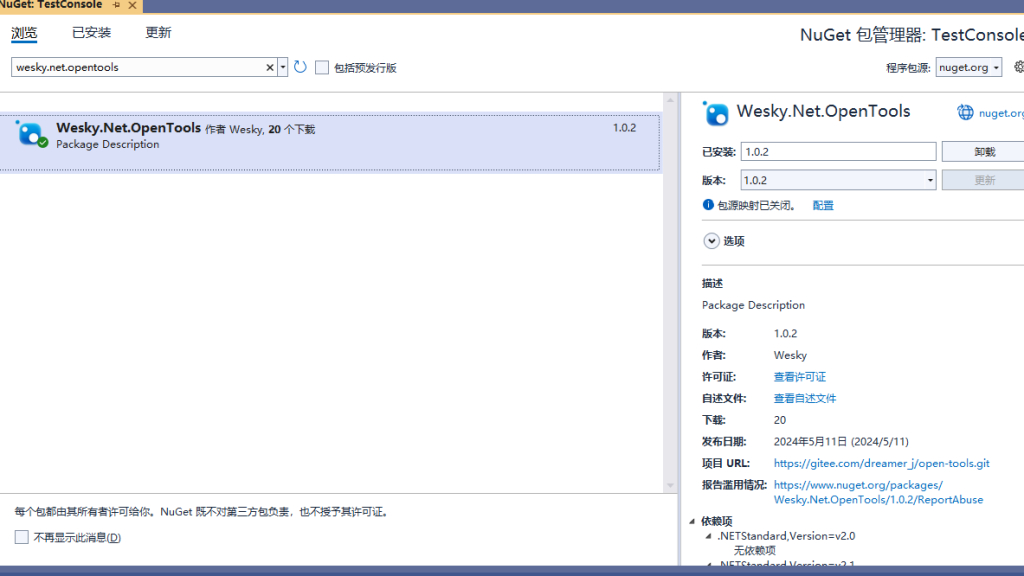The height and width of the screenshot is (576, 1024).
Task: Collapse the 选项 options section
Action: [711, 241]
